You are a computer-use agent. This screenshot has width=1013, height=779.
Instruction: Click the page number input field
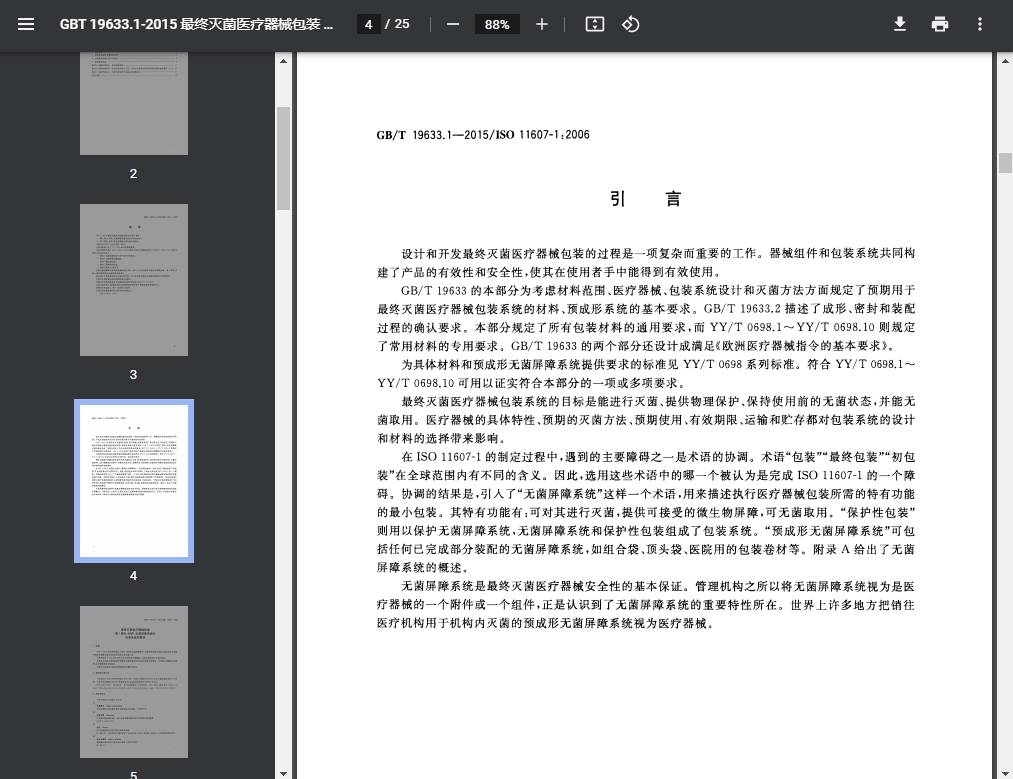[x=370, y=24]
